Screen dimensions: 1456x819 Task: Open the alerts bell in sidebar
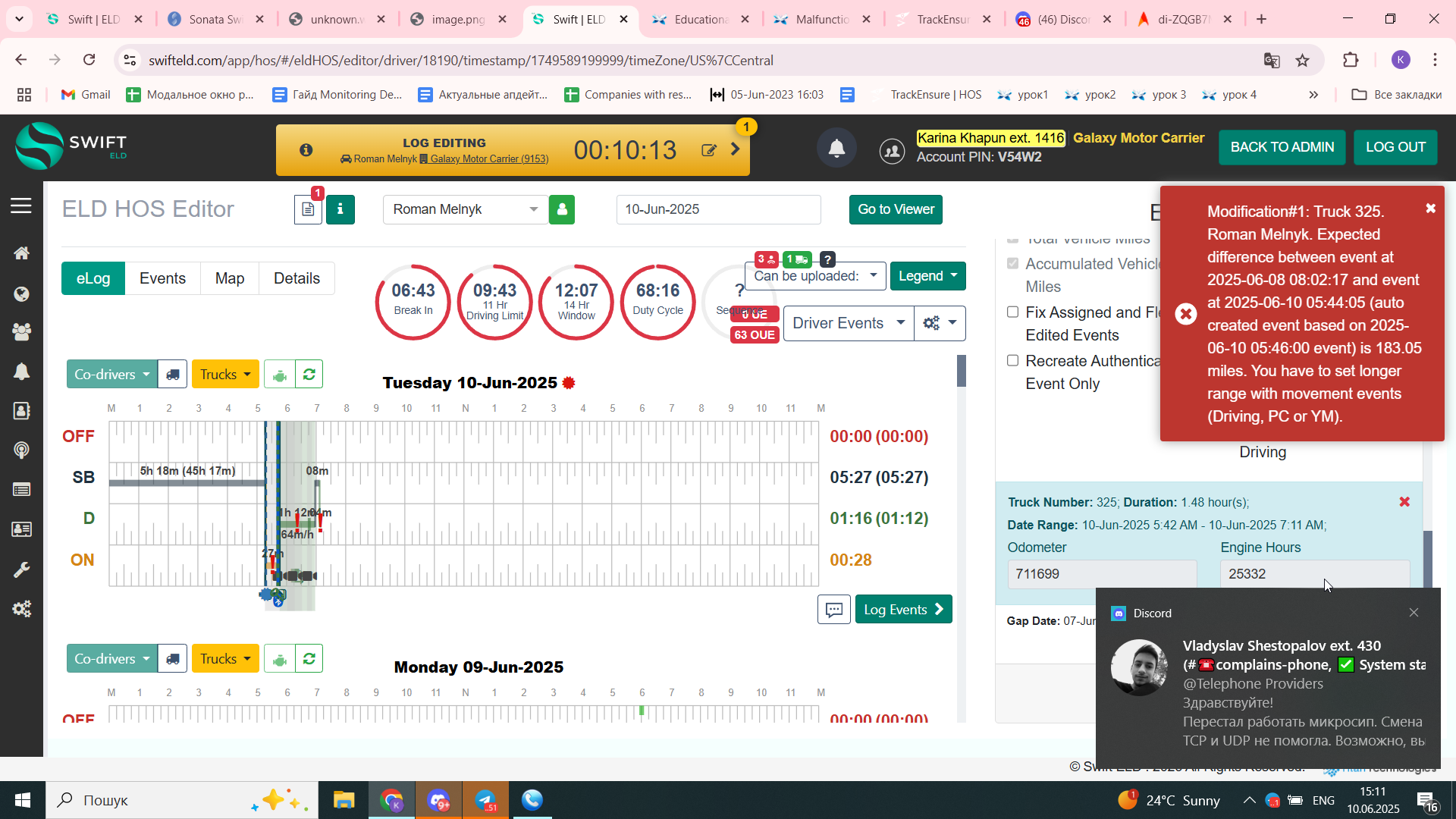pos(21,372)
